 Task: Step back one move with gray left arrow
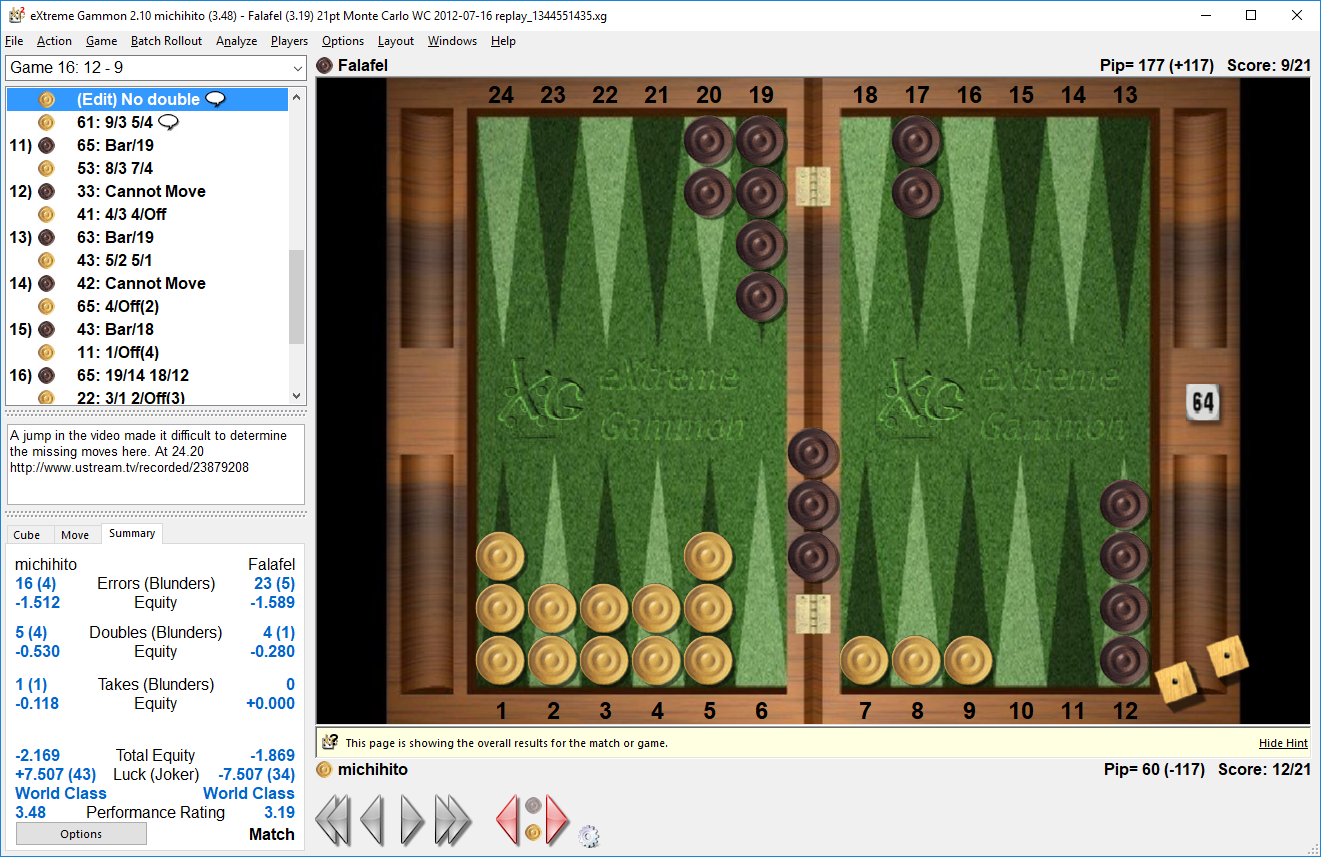[372, 820]
